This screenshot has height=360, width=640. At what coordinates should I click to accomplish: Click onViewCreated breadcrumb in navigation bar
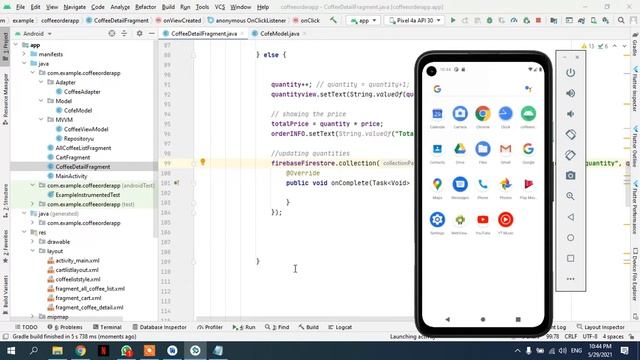click(x=178, y=20)
